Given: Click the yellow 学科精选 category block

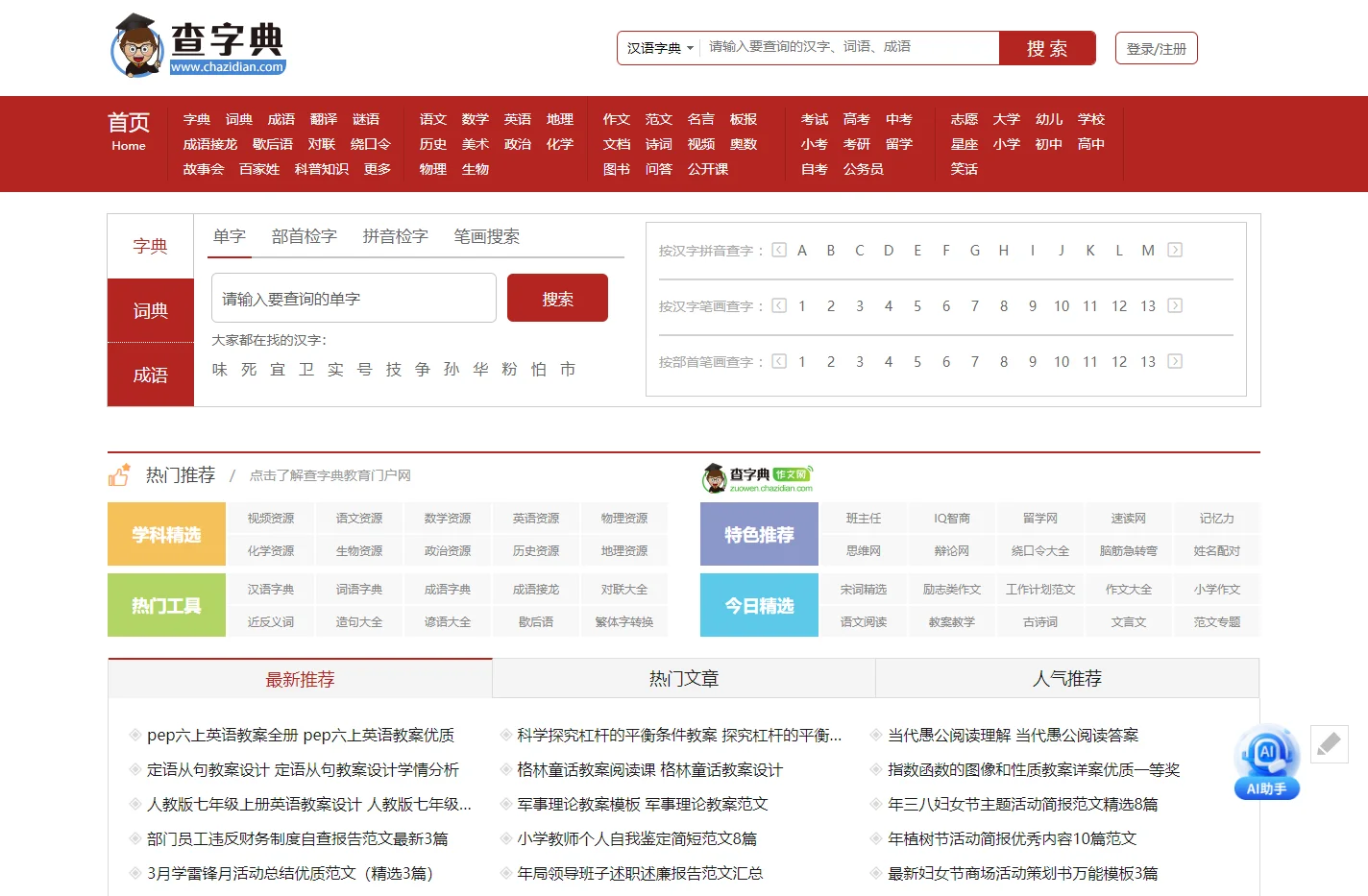Looking at the screenshot, I should pyautogui.click(x=166, y=534).
